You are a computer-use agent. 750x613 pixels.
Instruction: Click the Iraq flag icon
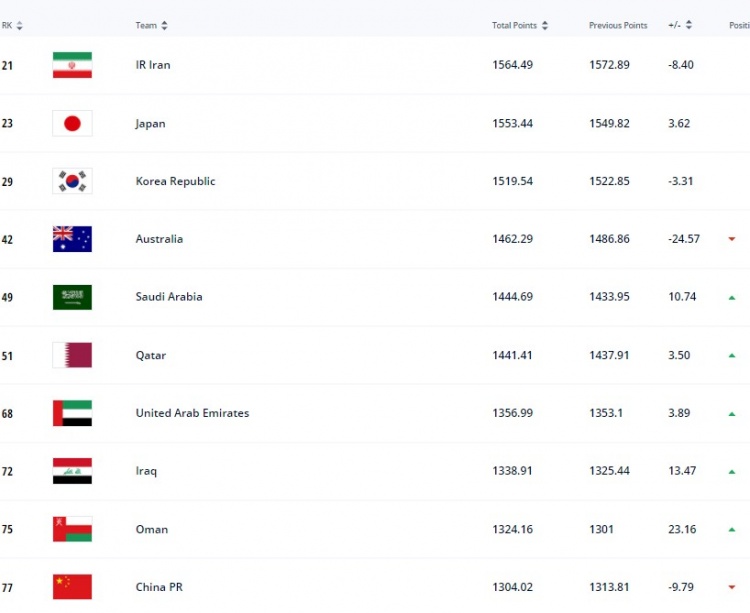pyautogui.click(x=72, y=471)
